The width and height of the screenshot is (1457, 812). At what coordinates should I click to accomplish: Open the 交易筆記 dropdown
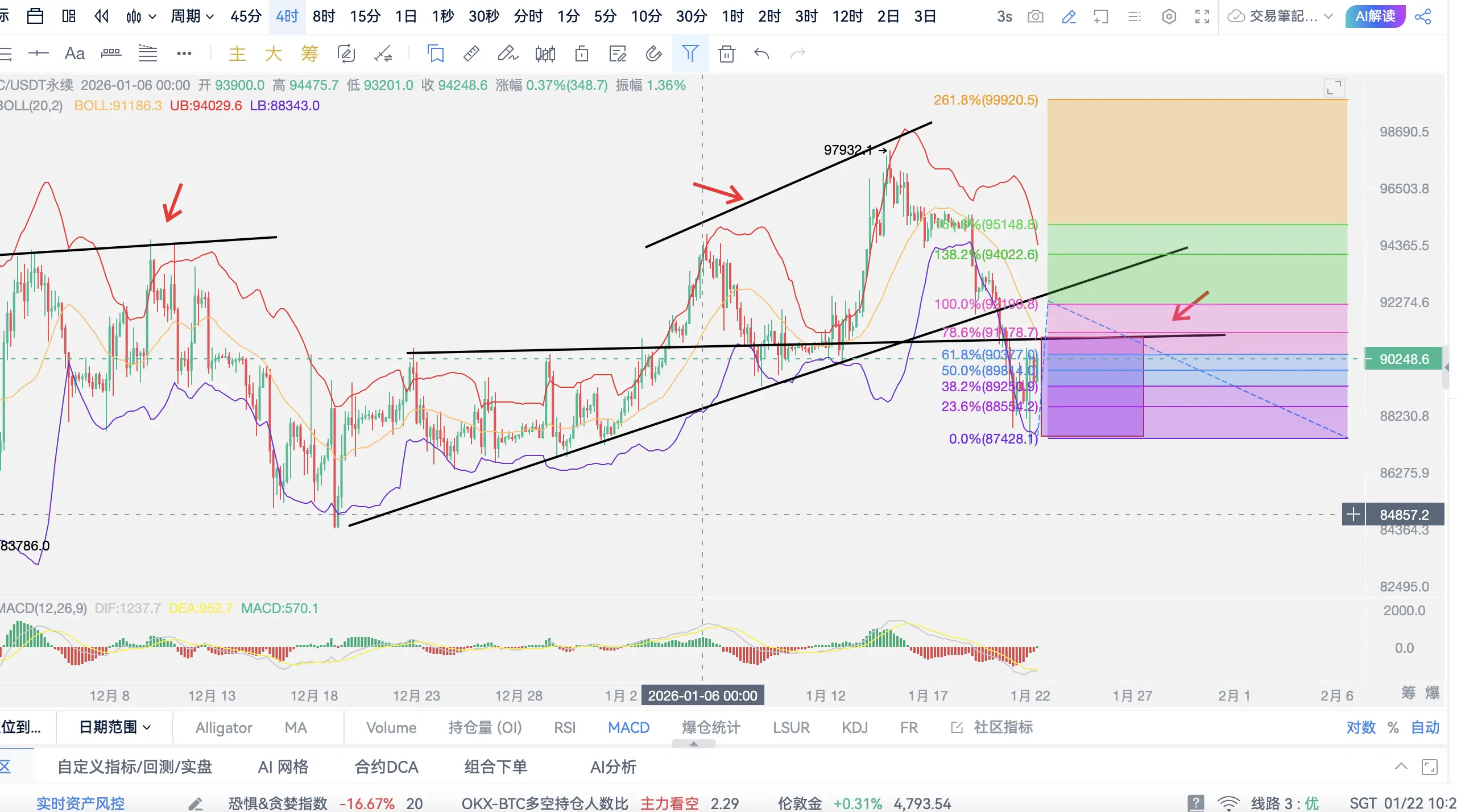(x=1281, y=16)
